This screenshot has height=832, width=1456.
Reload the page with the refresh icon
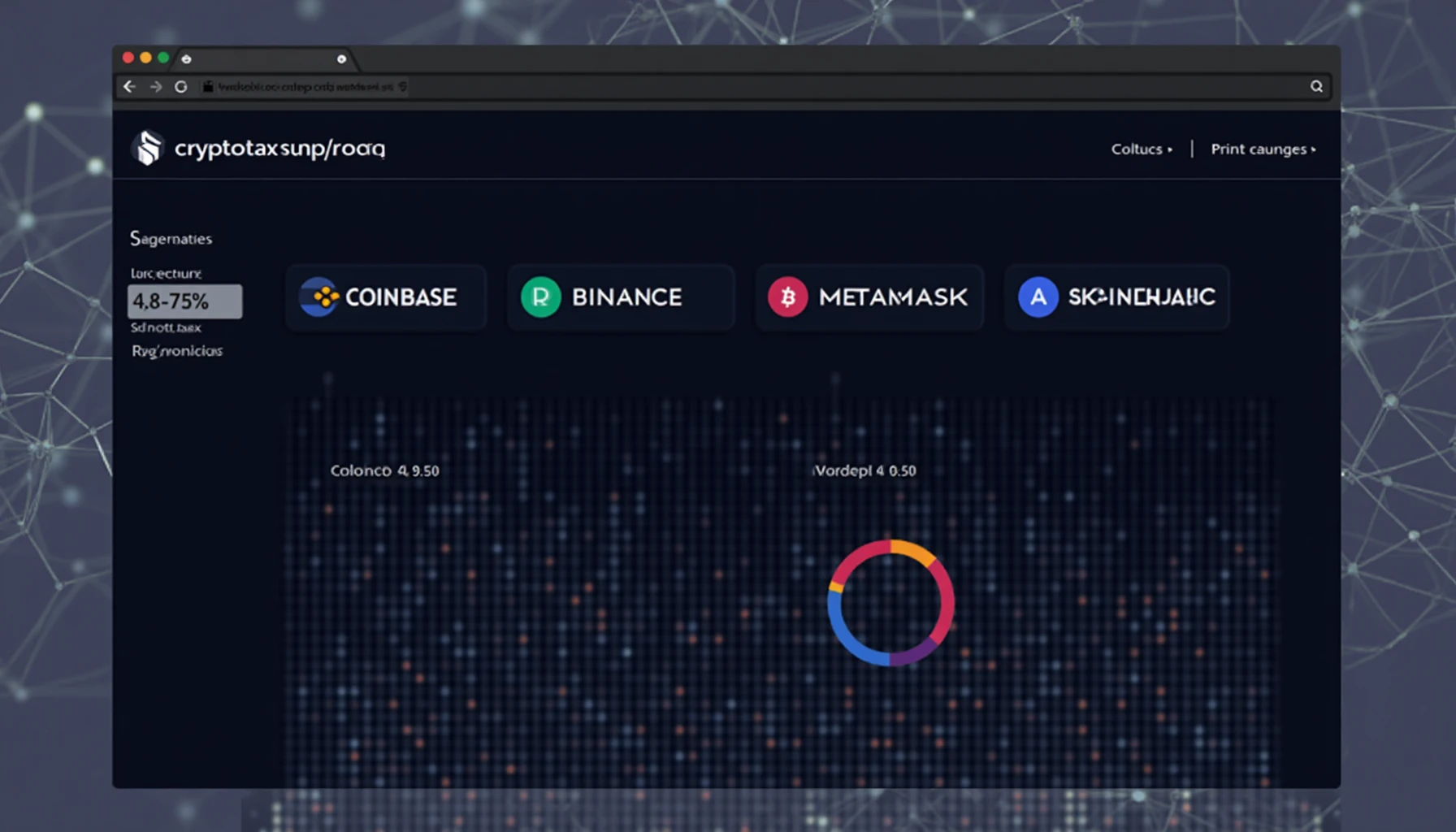(181, 86)
